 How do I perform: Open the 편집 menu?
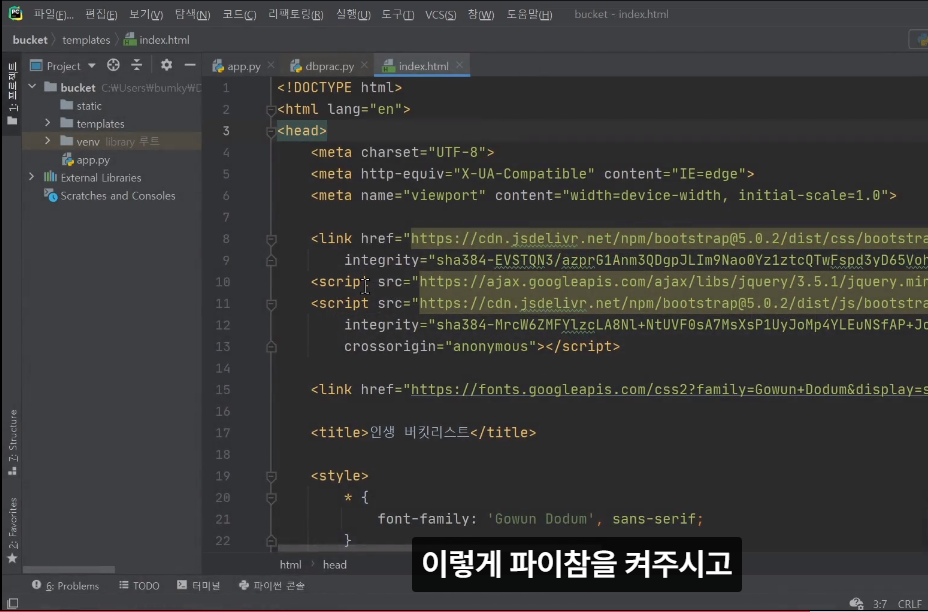tap(101, 14)
